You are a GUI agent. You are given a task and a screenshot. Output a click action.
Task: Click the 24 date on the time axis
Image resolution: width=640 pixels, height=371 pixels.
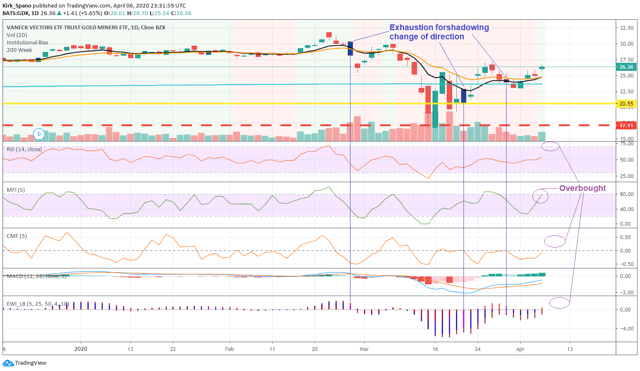[x=478, y=349]
